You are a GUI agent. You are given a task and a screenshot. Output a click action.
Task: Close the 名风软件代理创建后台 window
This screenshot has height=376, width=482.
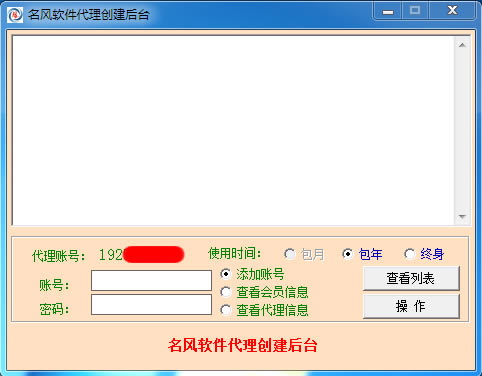pyautogui.click(x=452, y=11)
